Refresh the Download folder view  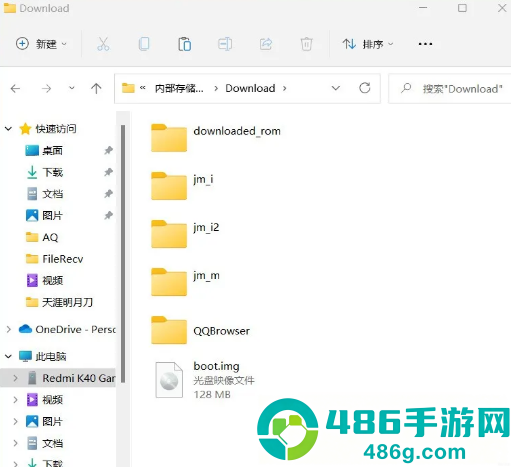[365, 88]
